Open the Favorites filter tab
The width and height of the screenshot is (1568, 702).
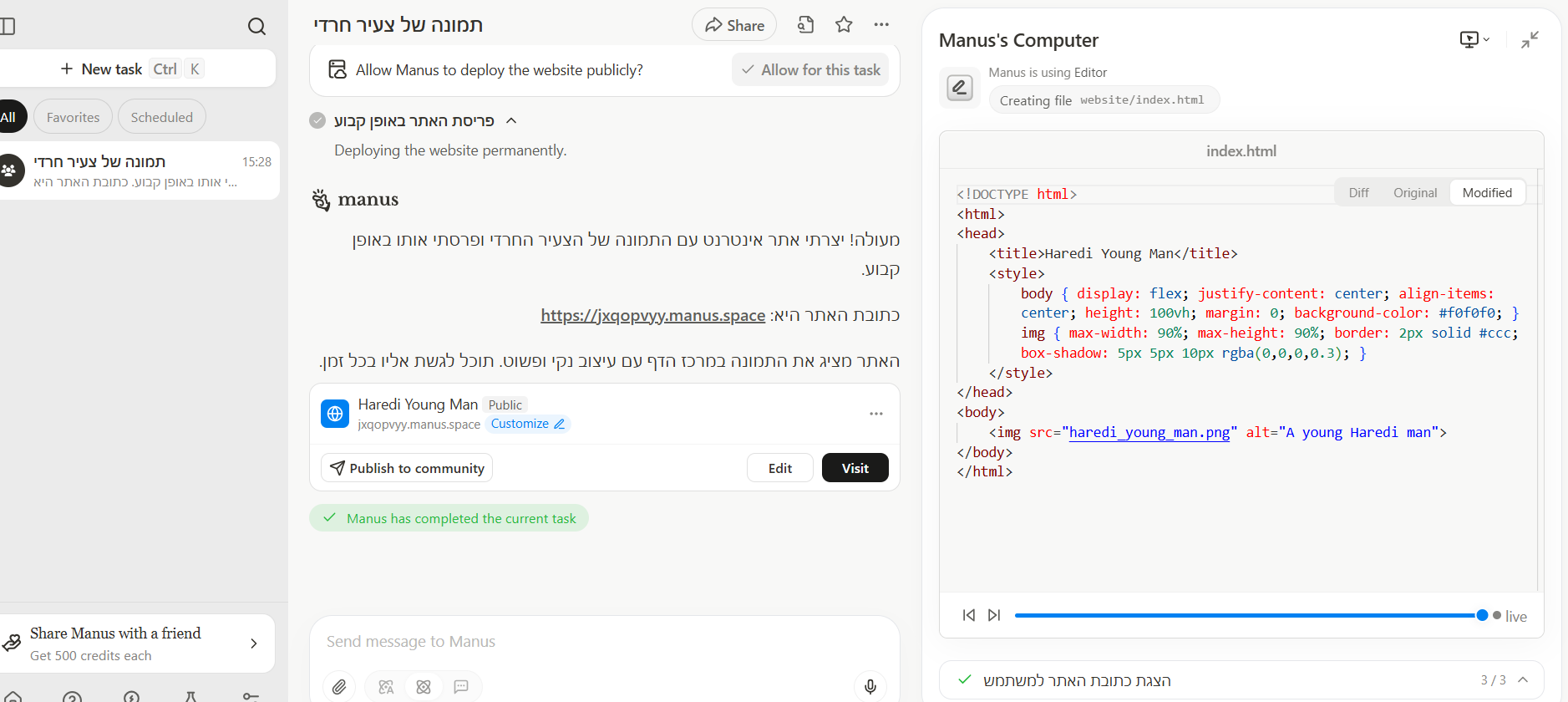coord(73,118)
